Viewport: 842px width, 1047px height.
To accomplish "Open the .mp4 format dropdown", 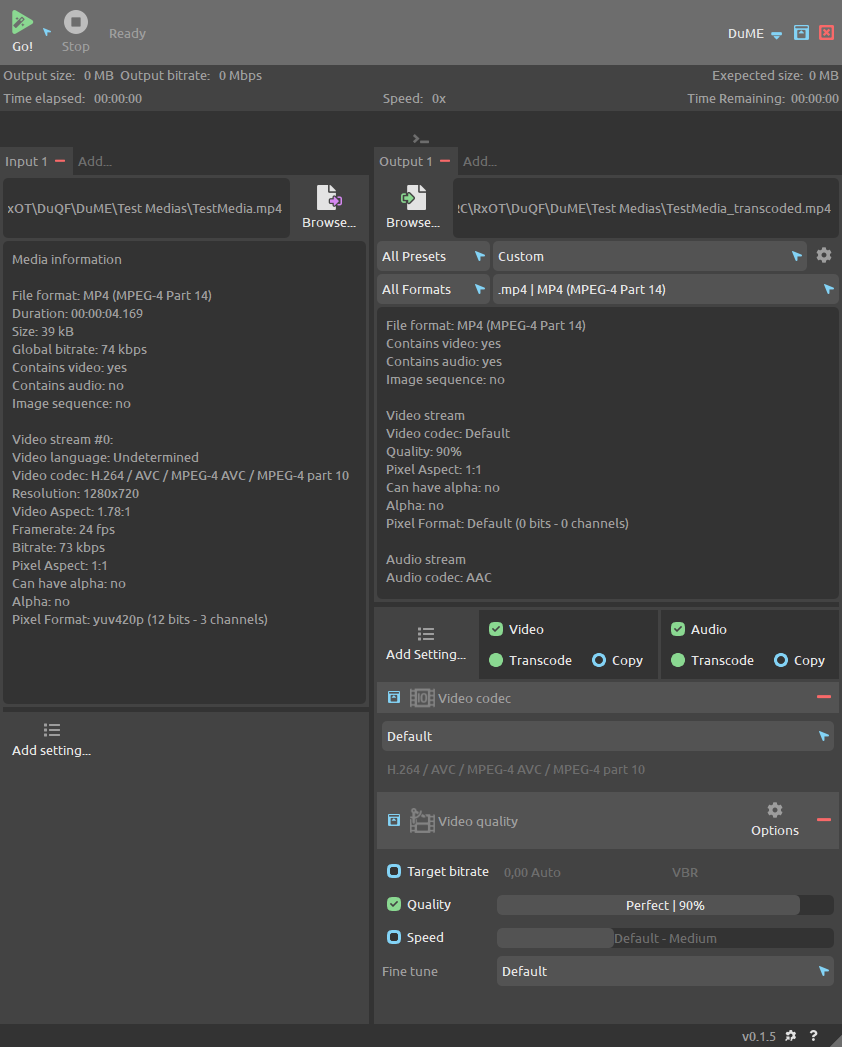I will coord(665,289).
